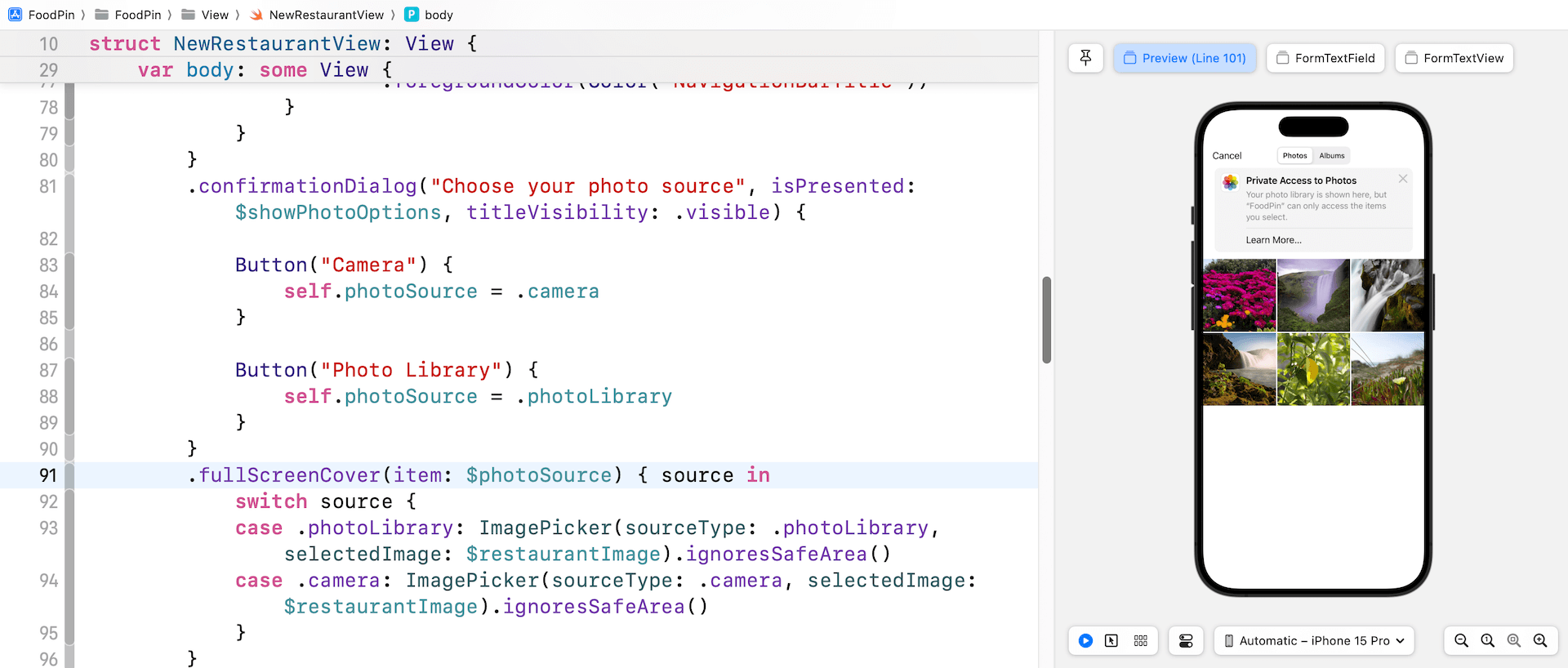Click Learn More link in privacy notice
The height and width of the screenshot is (668, 1568).
pos(1273,240)
